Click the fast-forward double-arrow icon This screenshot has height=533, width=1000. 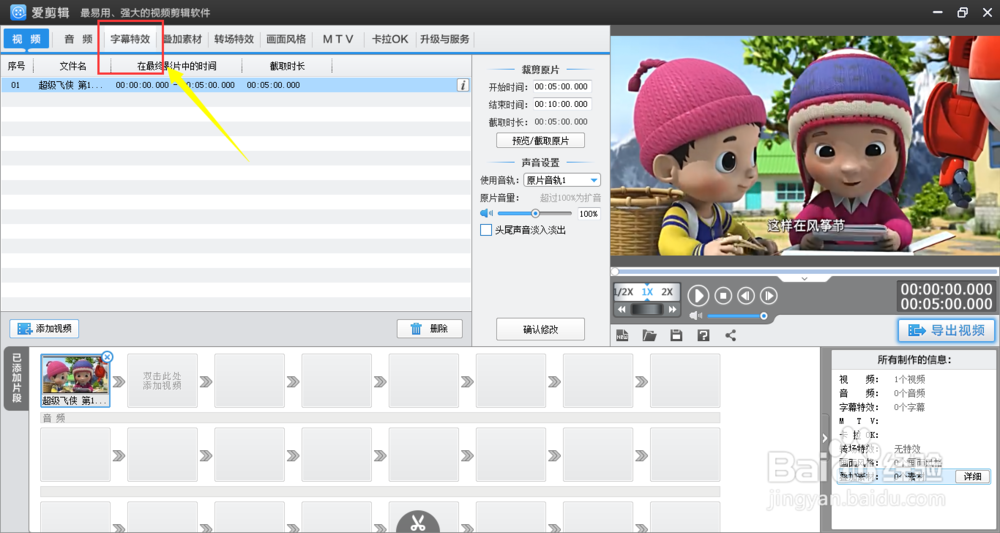coord(672,309)
